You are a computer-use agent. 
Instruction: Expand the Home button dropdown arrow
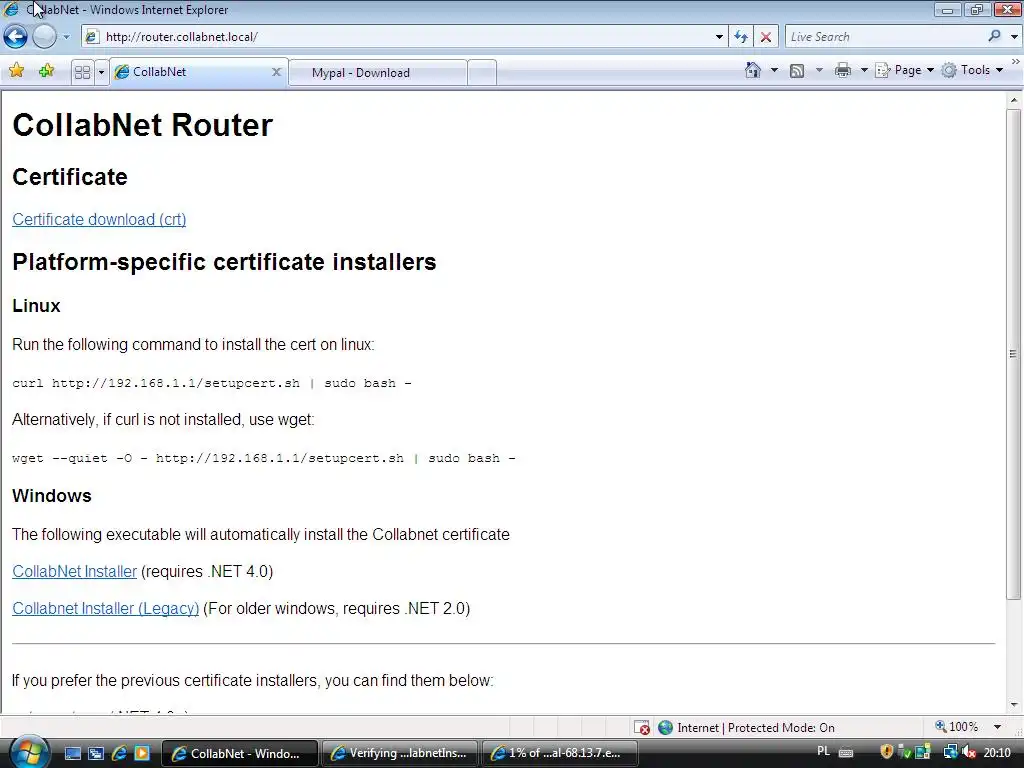775,70
